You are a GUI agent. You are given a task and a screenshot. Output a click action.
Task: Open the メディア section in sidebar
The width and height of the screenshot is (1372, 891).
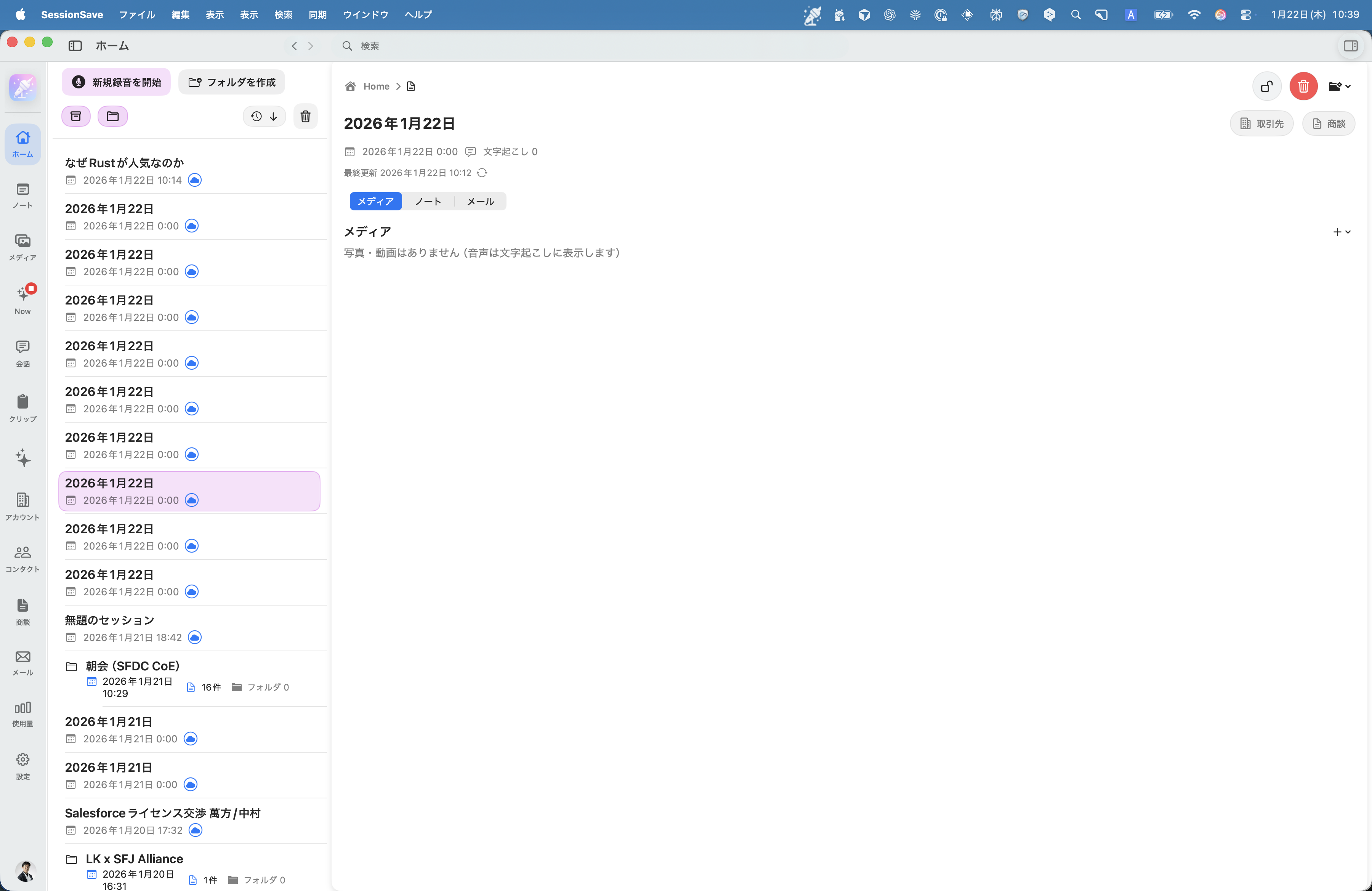coord(22,247)
